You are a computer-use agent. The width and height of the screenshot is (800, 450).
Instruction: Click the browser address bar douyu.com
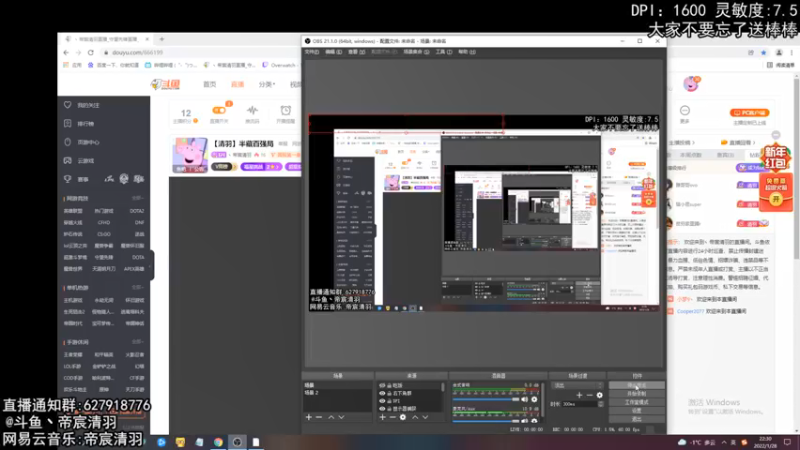[138, 53]
